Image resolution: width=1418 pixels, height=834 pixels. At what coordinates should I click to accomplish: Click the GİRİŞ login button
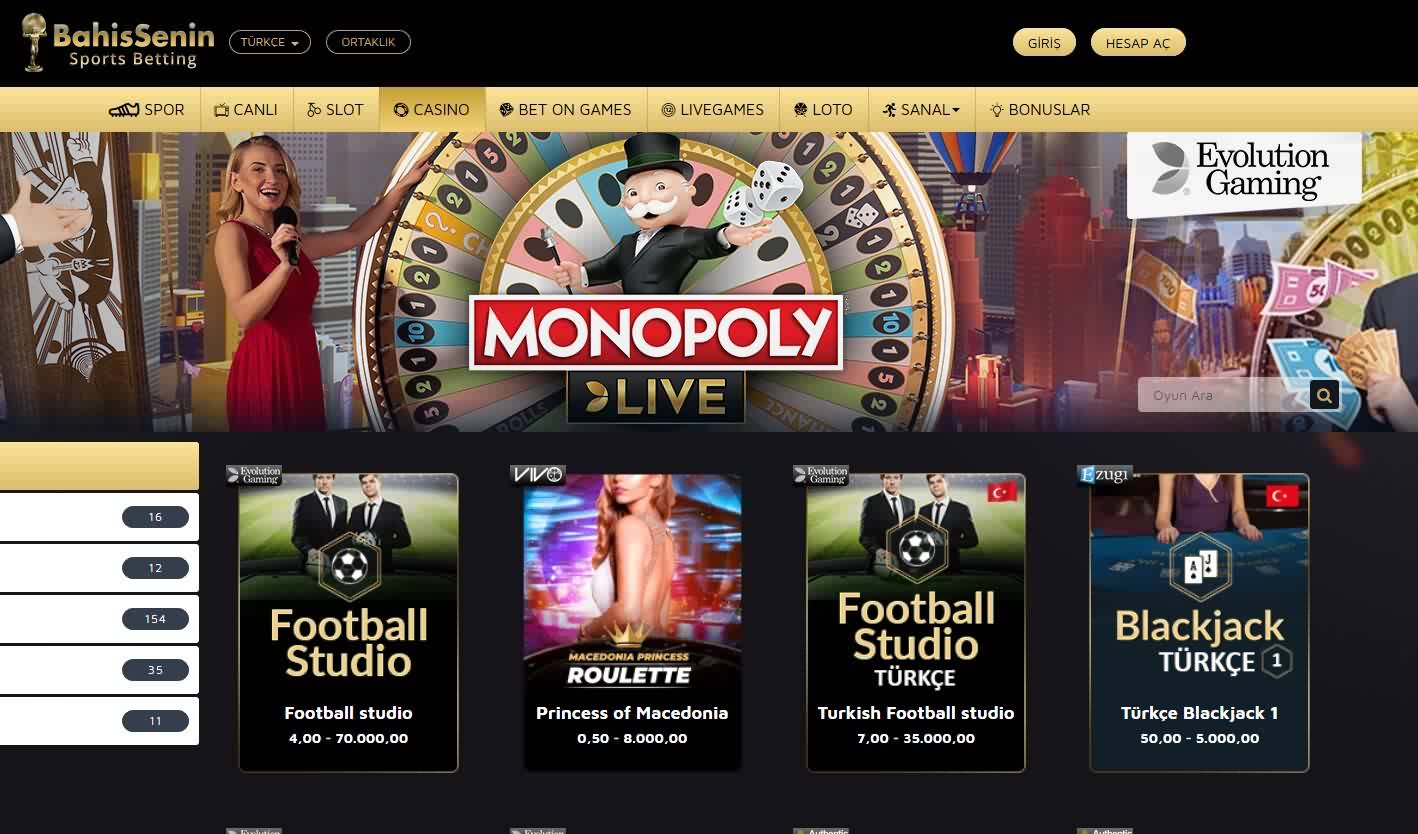pyautogui.click(x=1044, y=43)
